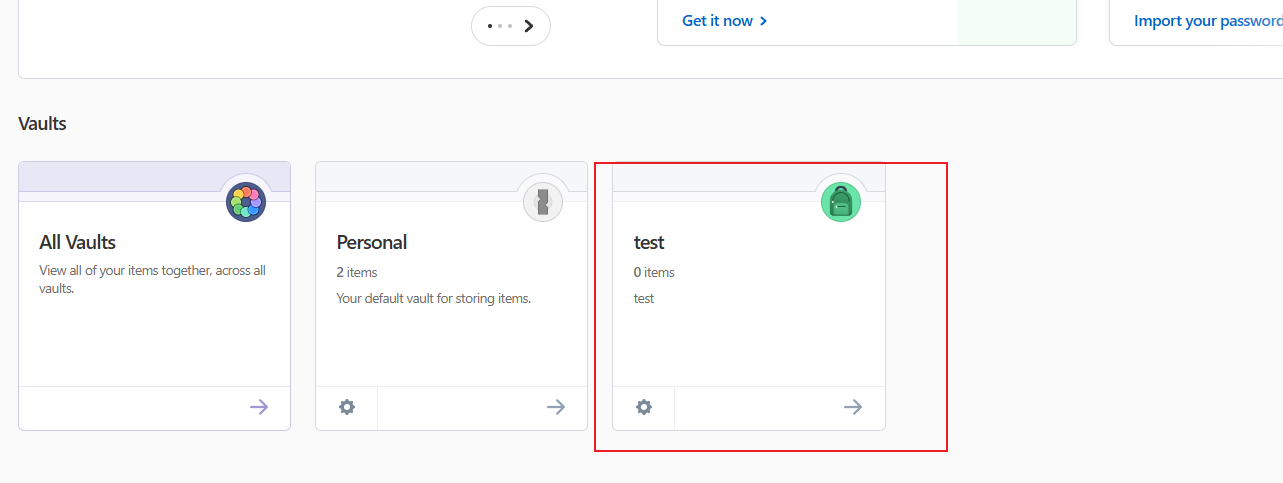The image size is (1283, 483).
Task: Click the Personal vault keyhole icon
Action: (543, 202)
